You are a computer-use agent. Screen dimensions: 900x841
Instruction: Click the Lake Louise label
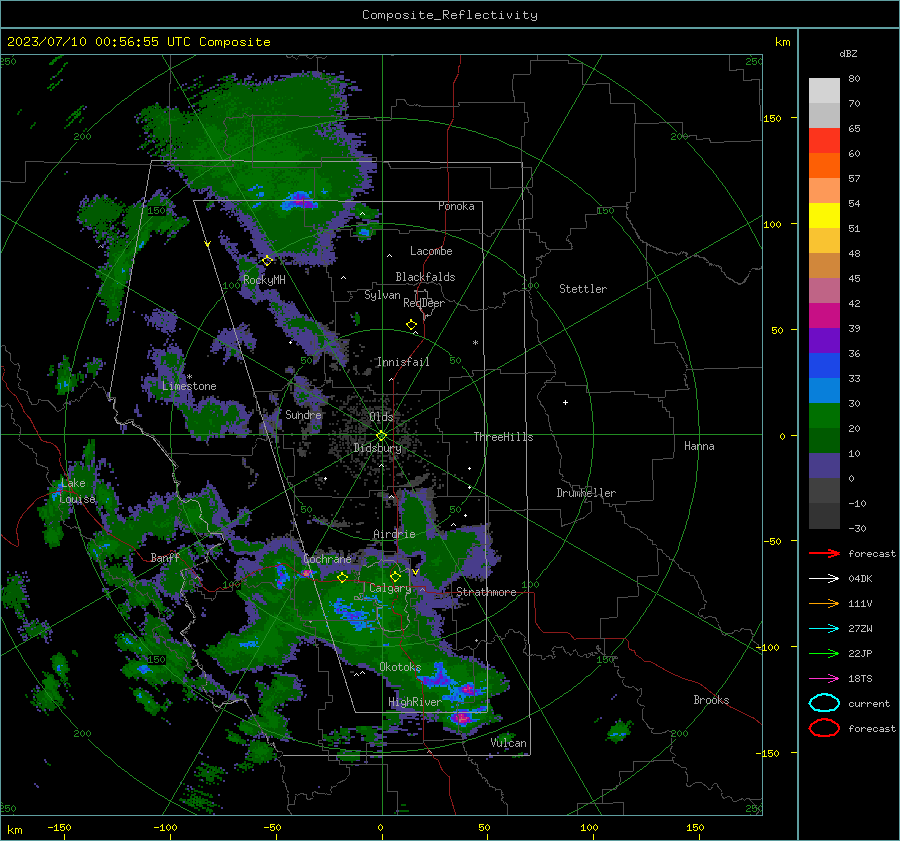(77, 491)
